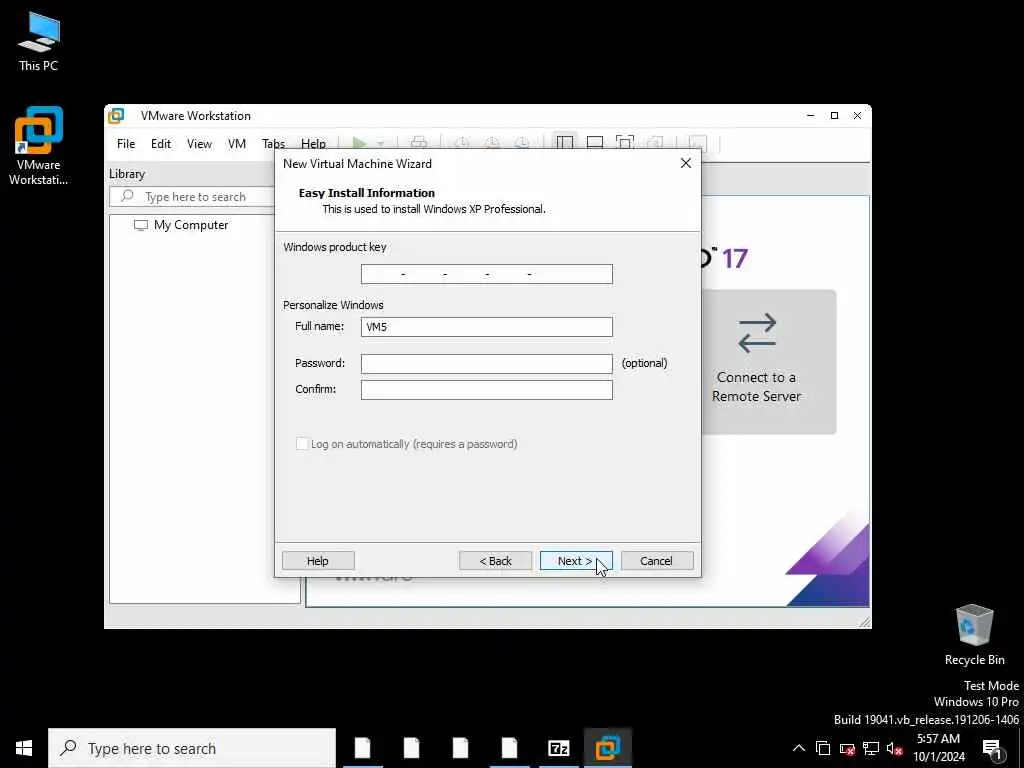1024x768 pixels.
Task: Click the full screen mode toolbar icon
Action: pos(625,143)
